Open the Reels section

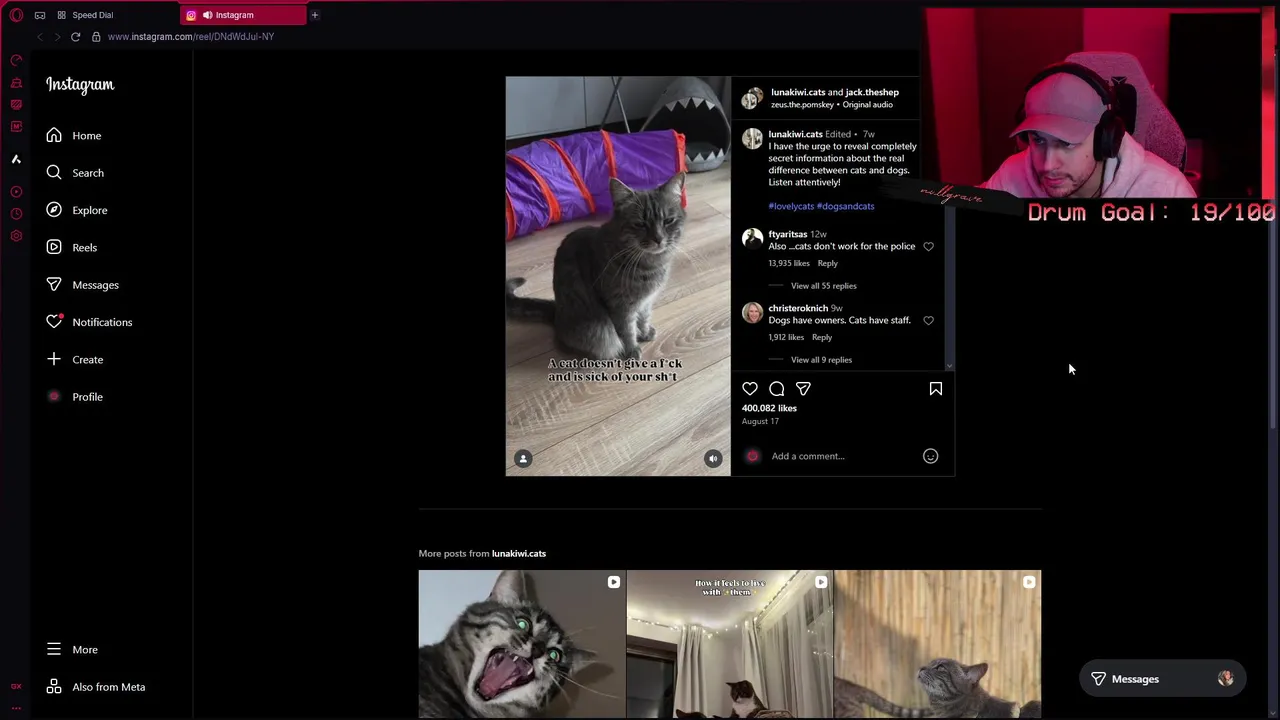click(x=71, y=247)
